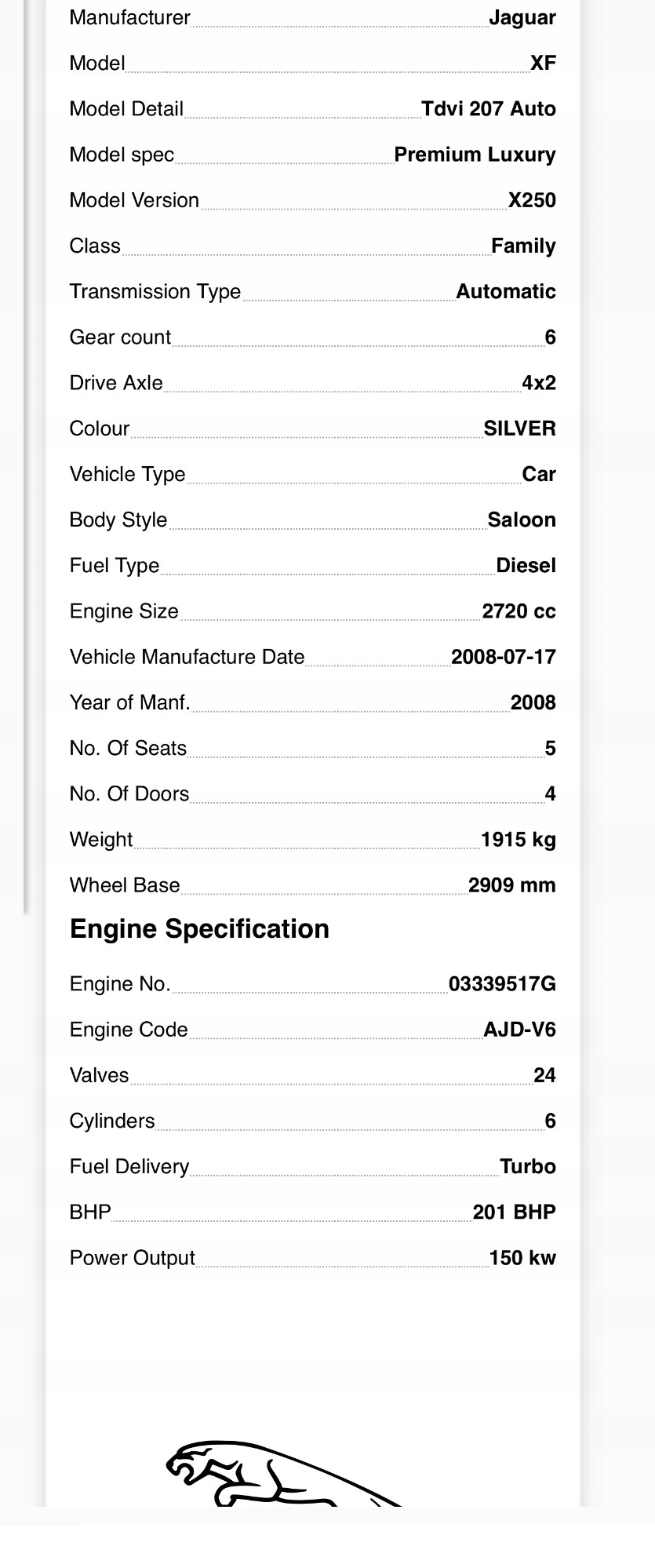The image size is (655, 1568).
Task: Click the AJD-V6 engine code
Action: click(x=519, y=1030)
